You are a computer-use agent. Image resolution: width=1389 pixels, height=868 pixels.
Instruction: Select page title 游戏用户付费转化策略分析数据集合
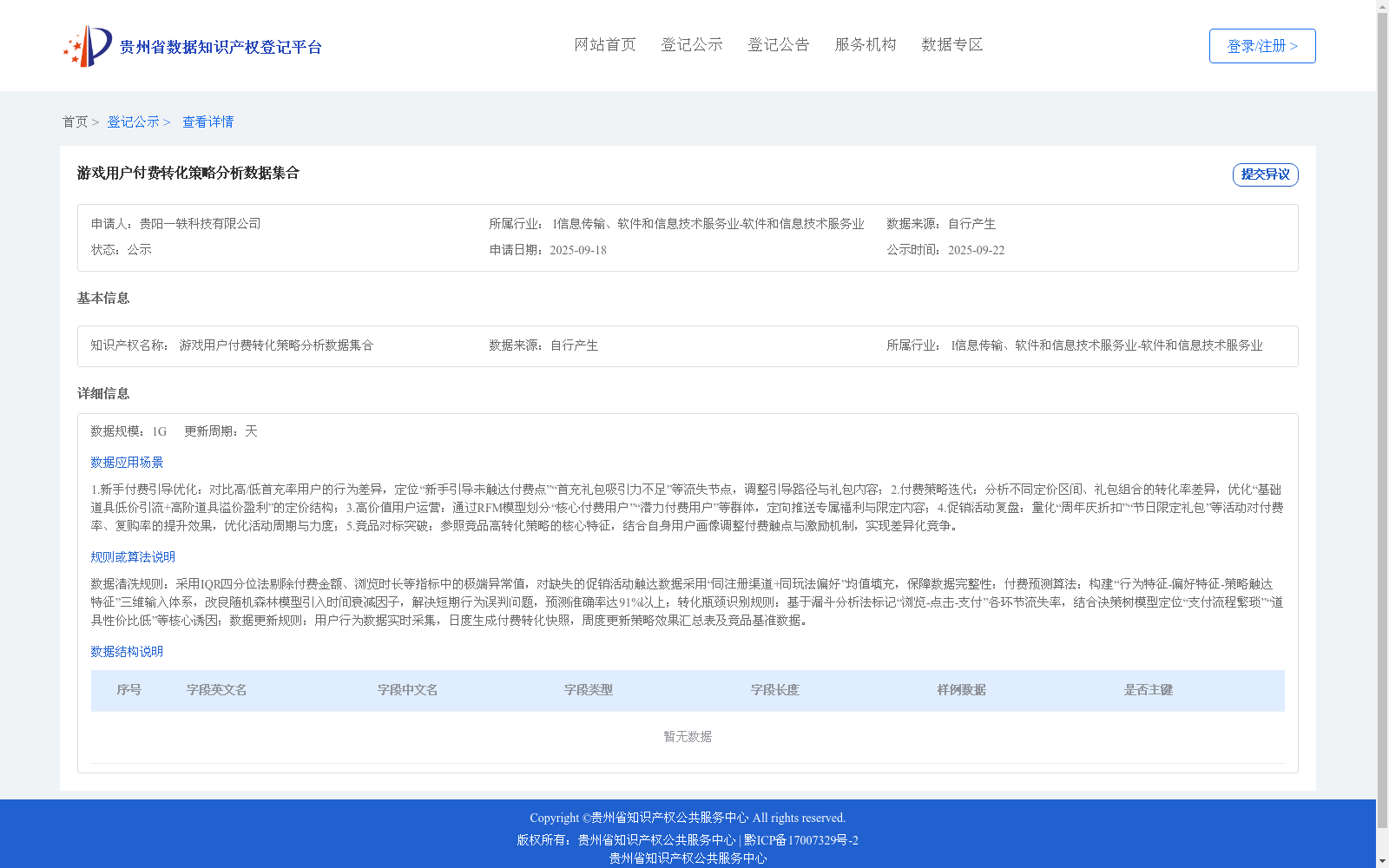[188, 173]
